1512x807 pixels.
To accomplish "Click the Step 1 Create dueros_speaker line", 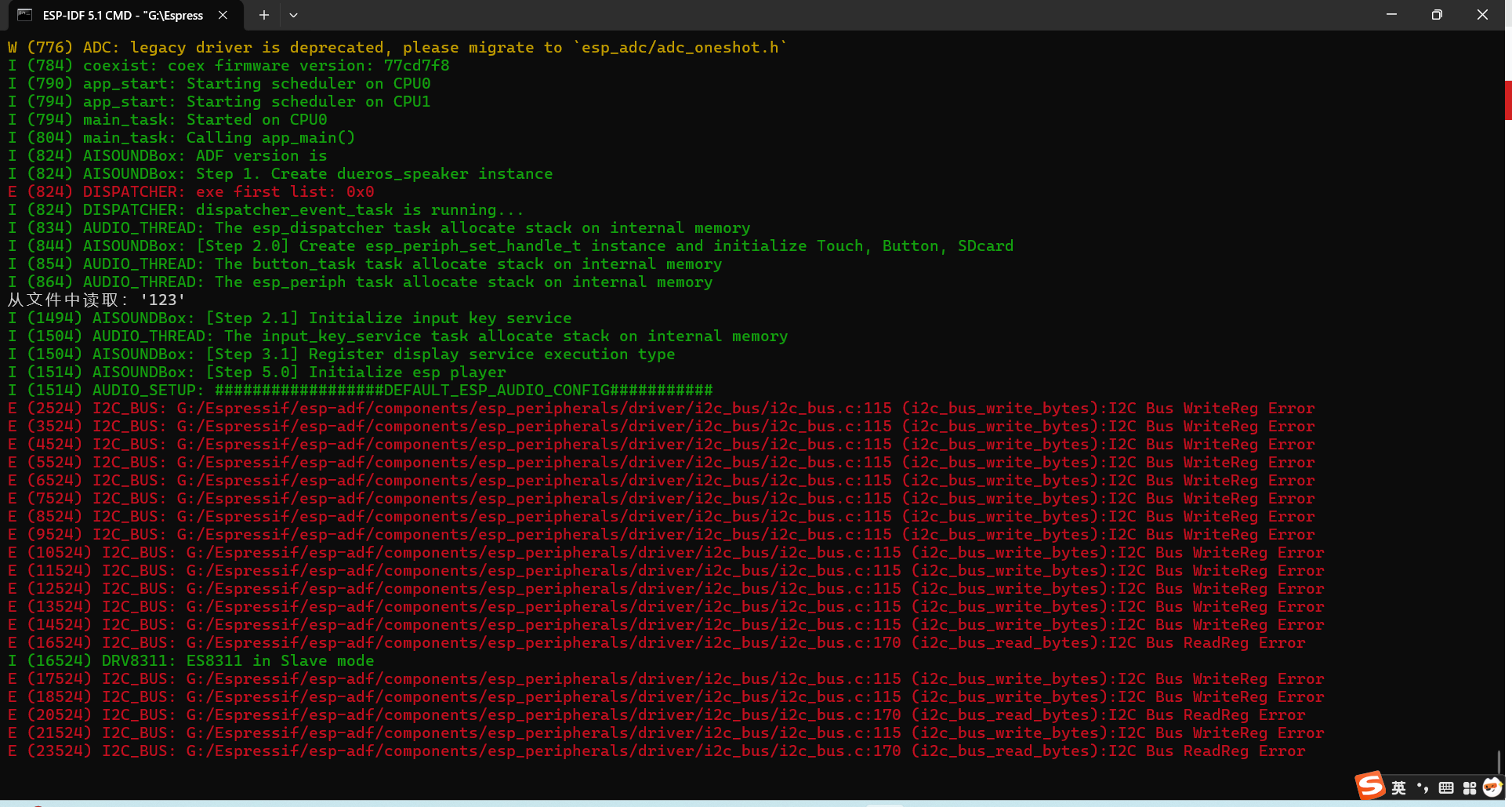I will [x=281, y=174].
